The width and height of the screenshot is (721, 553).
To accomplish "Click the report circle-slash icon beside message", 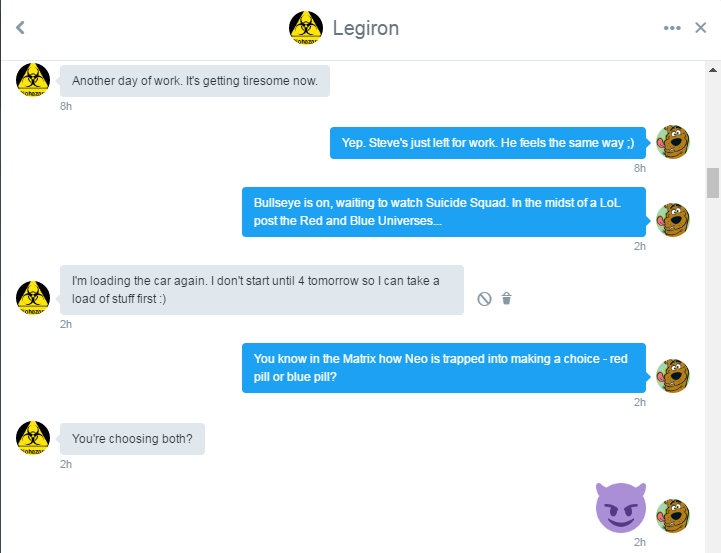I will 484,299.
